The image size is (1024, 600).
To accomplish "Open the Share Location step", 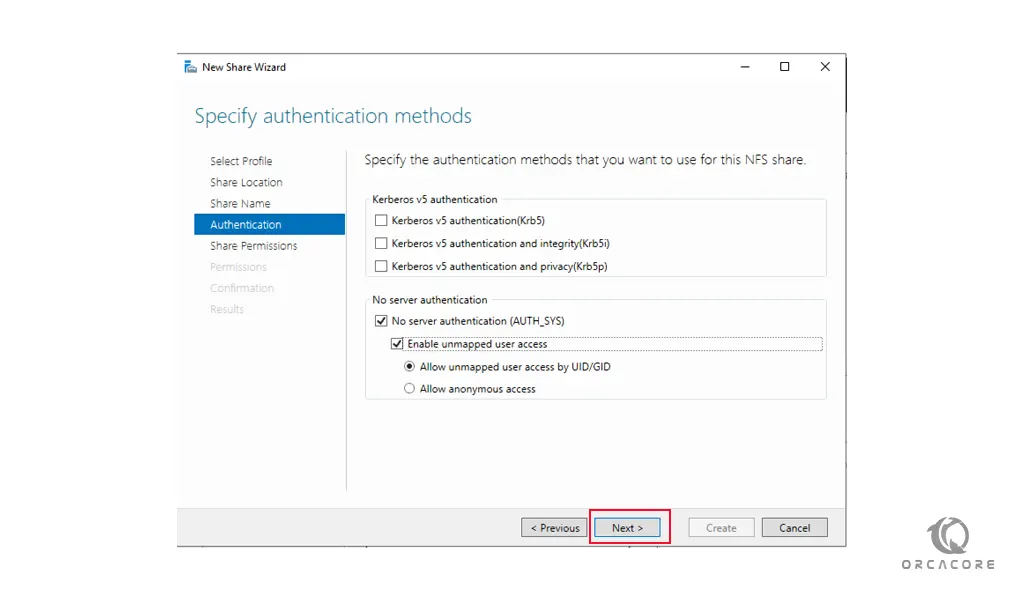I will click(246, 182).
